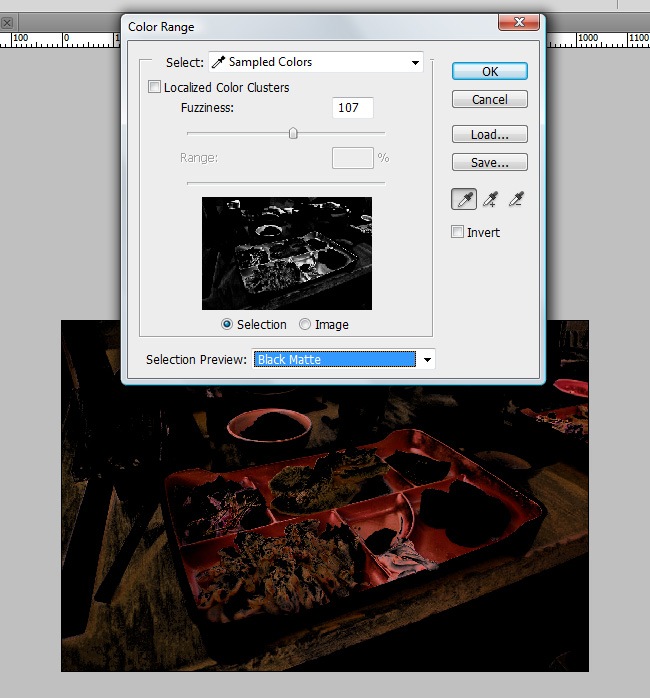Image resolution: width=650 pixels, height=698 pixels.
Task: Select the Selection radio button
Action: coord(227,325)
